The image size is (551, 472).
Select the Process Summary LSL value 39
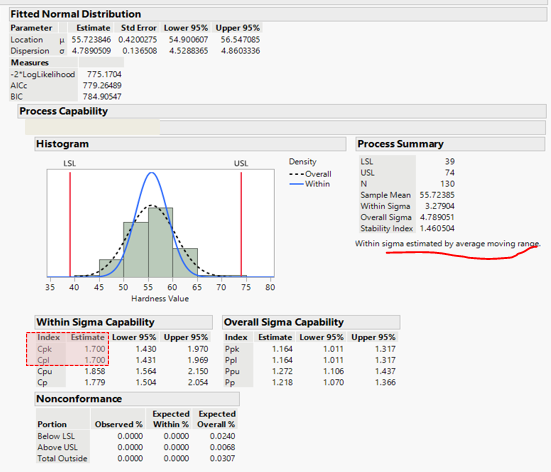coord(450,161)
